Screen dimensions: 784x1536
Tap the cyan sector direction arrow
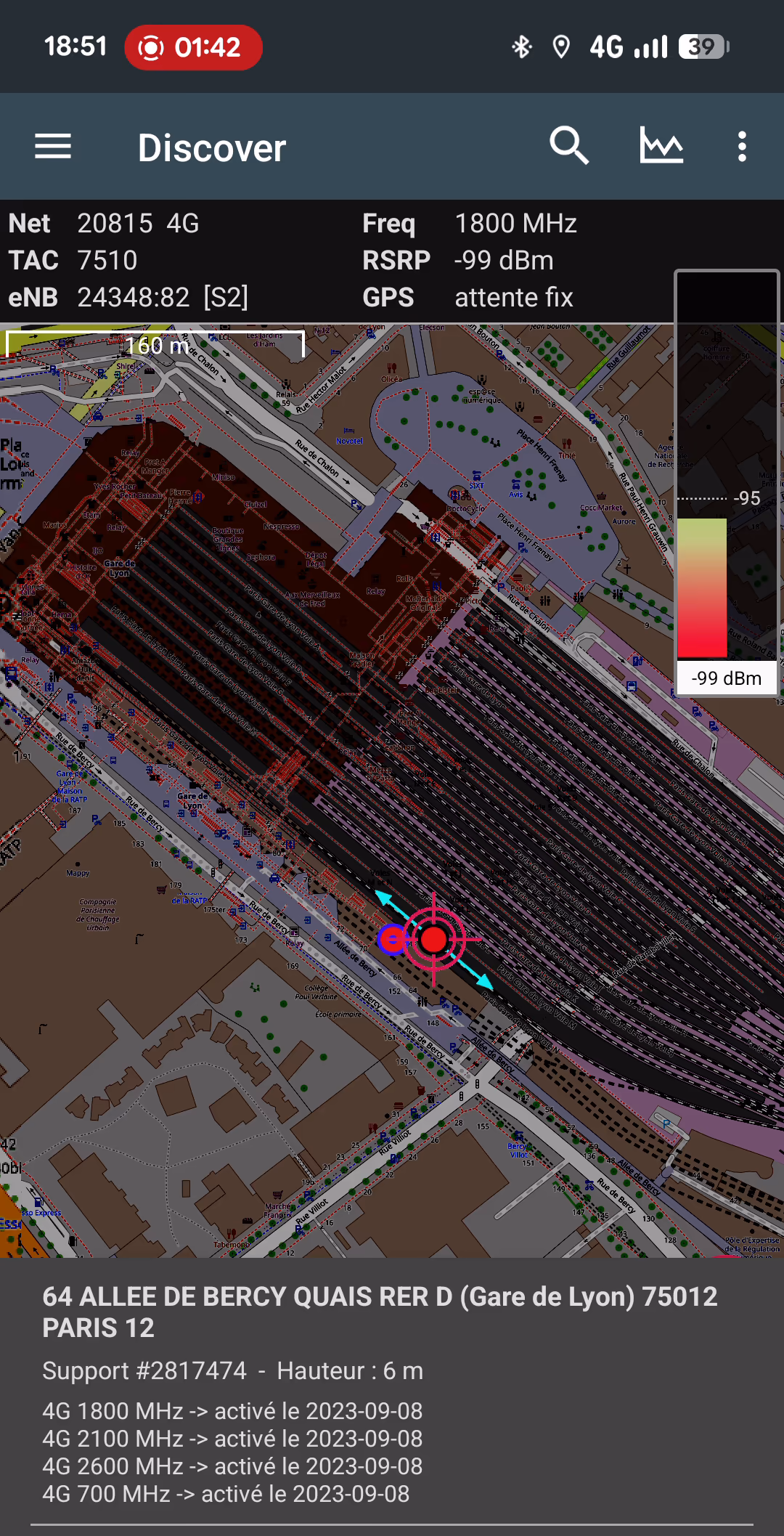[x=480, y=978]
